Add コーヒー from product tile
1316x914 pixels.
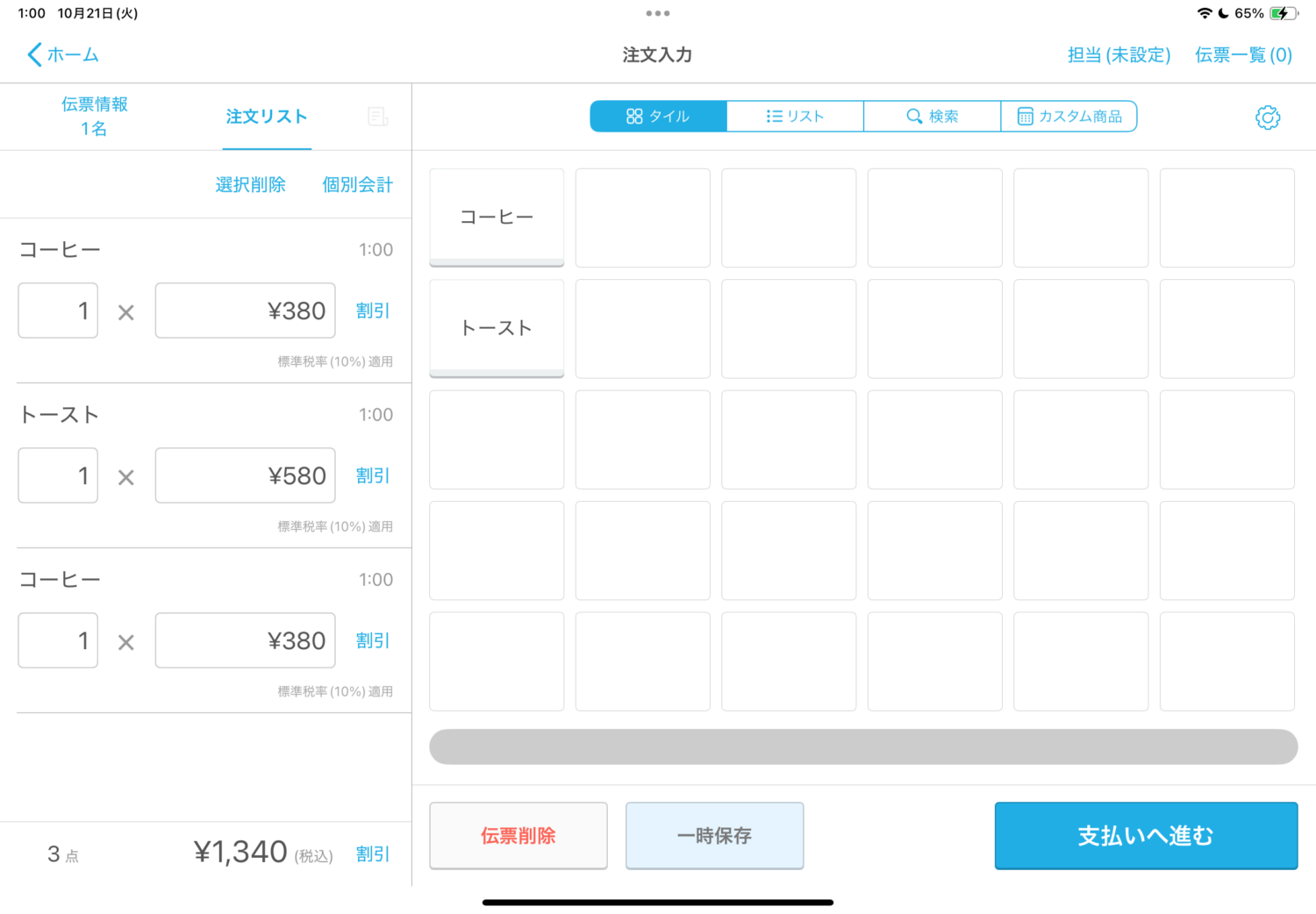pos(497,218)
